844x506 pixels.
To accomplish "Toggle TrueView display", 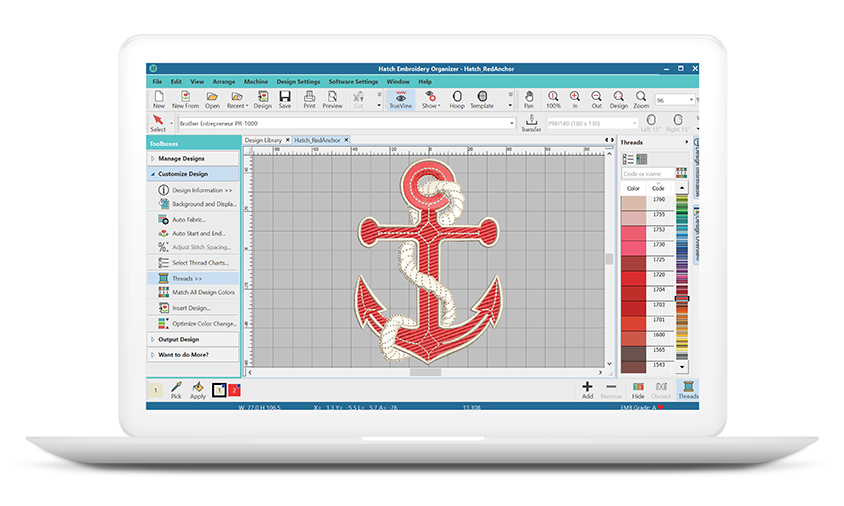I will tap(400, 100).
